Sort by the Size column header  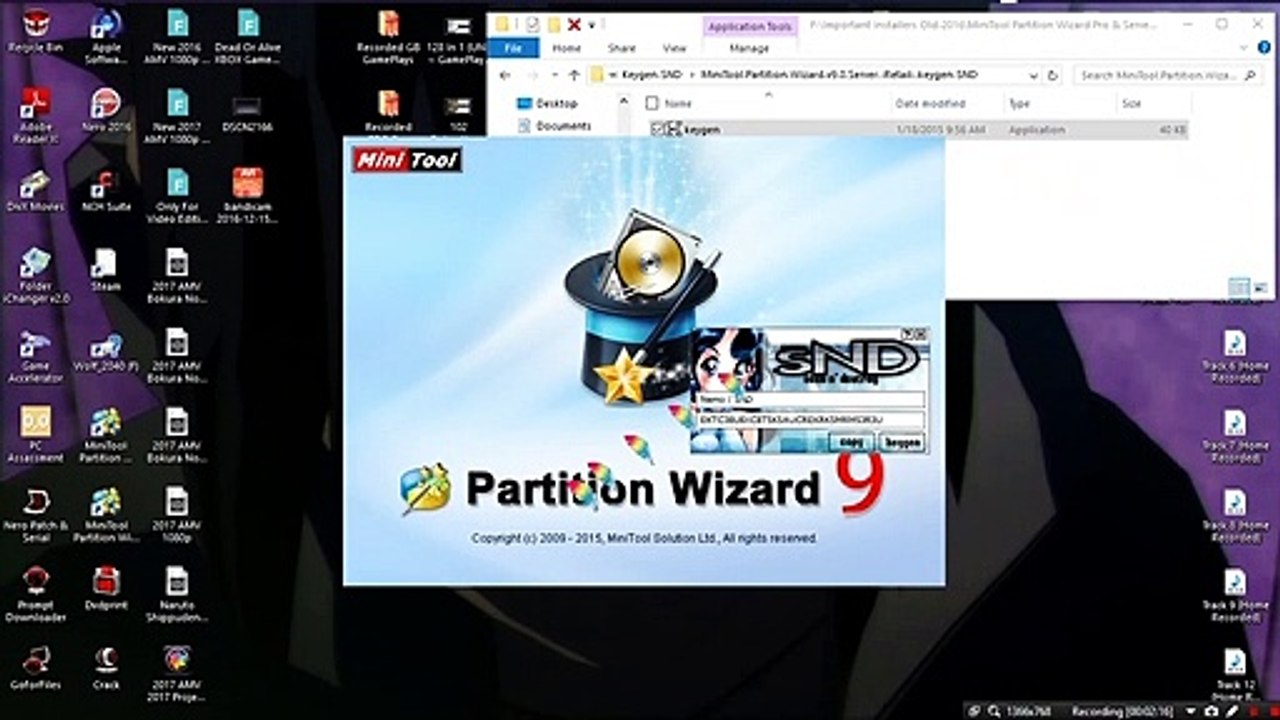coord(1131,103)
